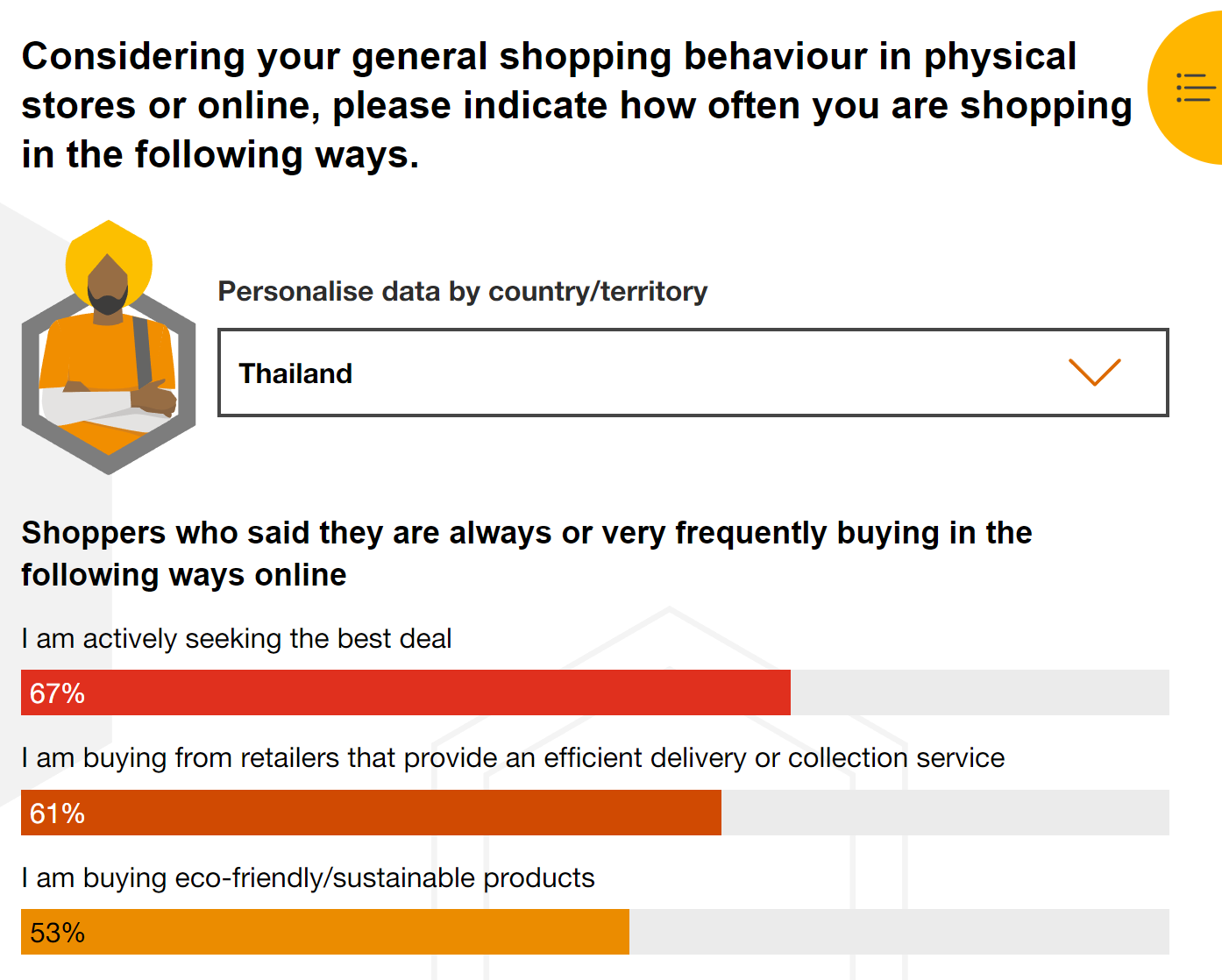This screenshot has width=1222, height=980.
Task: Open the yellow list menu icon
Action: tap(1194, 88)
